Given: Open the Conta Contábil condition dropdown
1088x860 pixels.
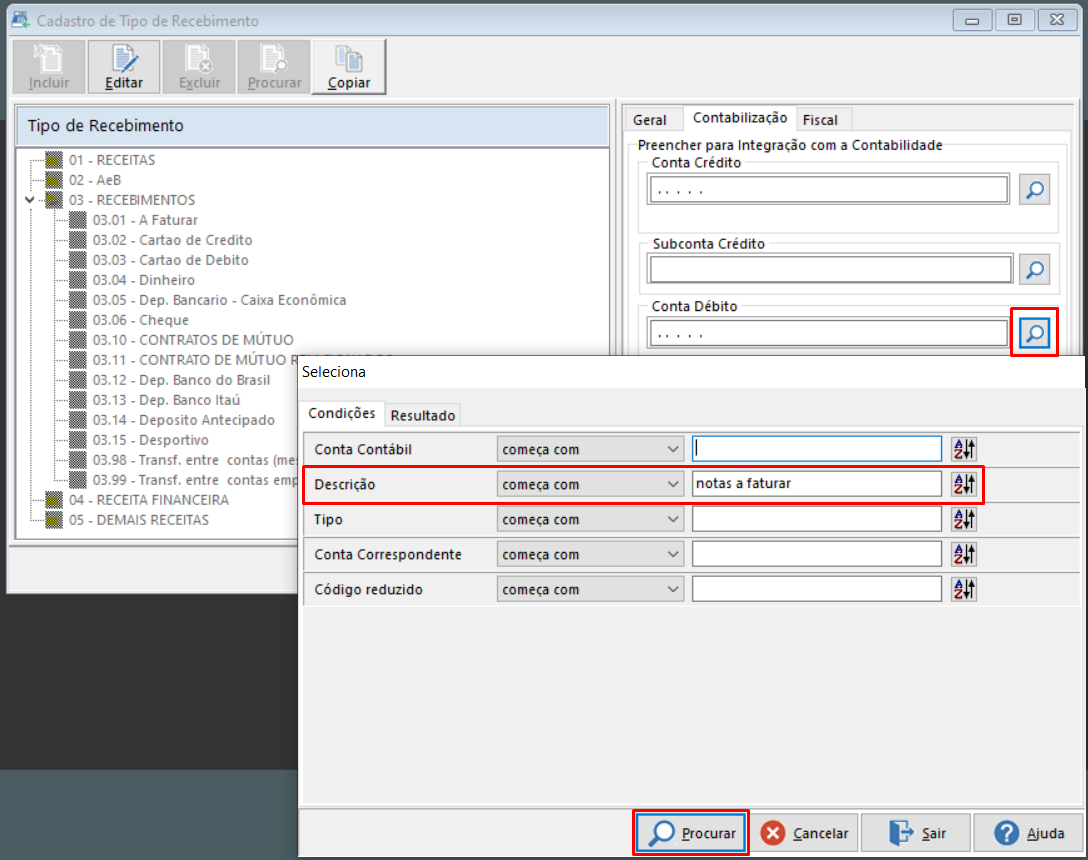Looking at the screenshot, I should tap(590, 449).
